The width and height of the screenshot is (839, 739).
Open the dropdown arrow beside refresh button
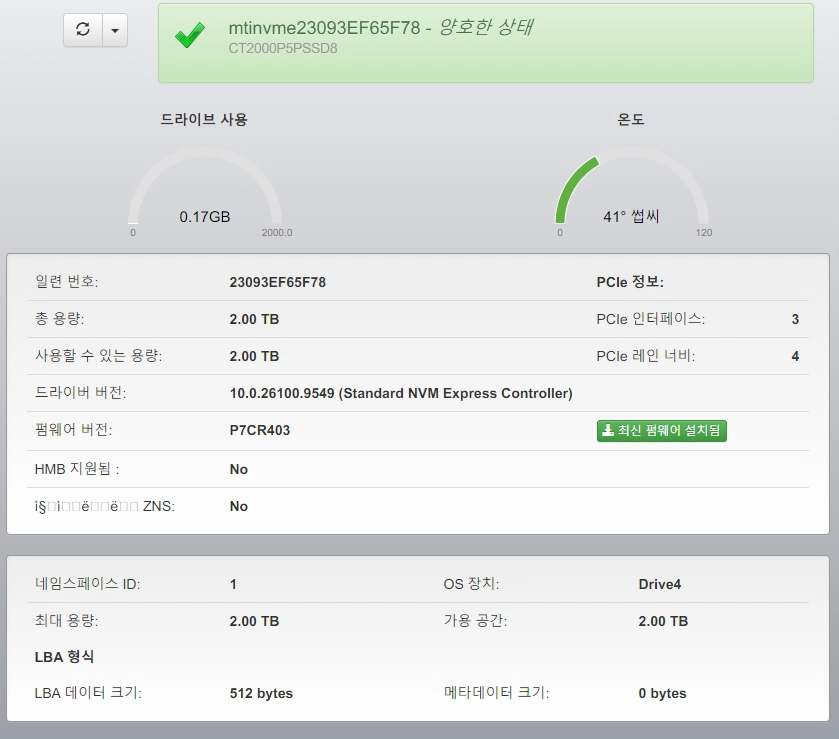[115, 30]
